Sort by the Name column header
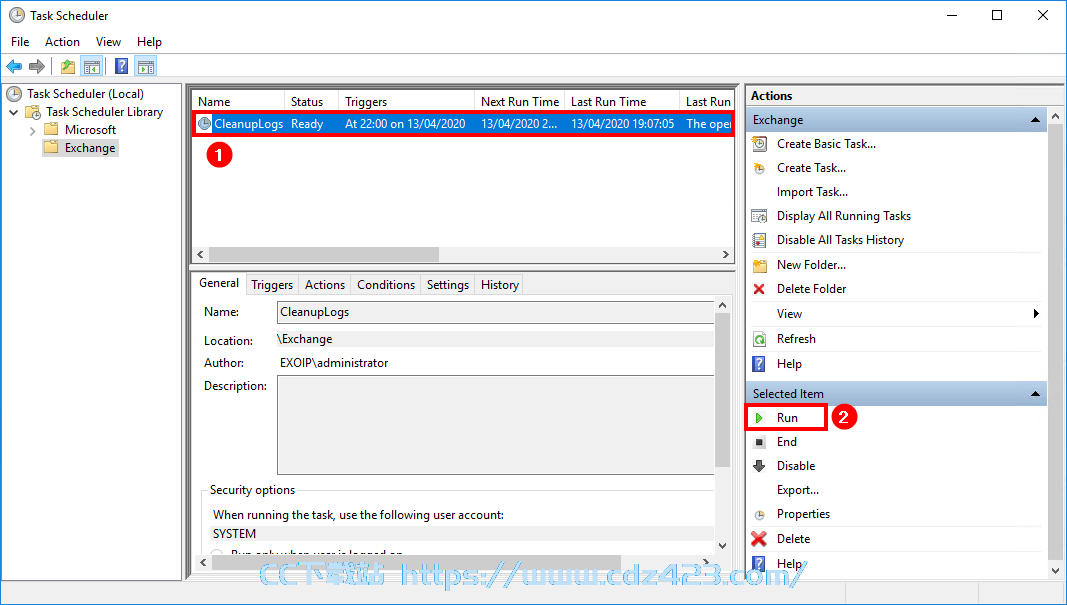 [238, 101]
